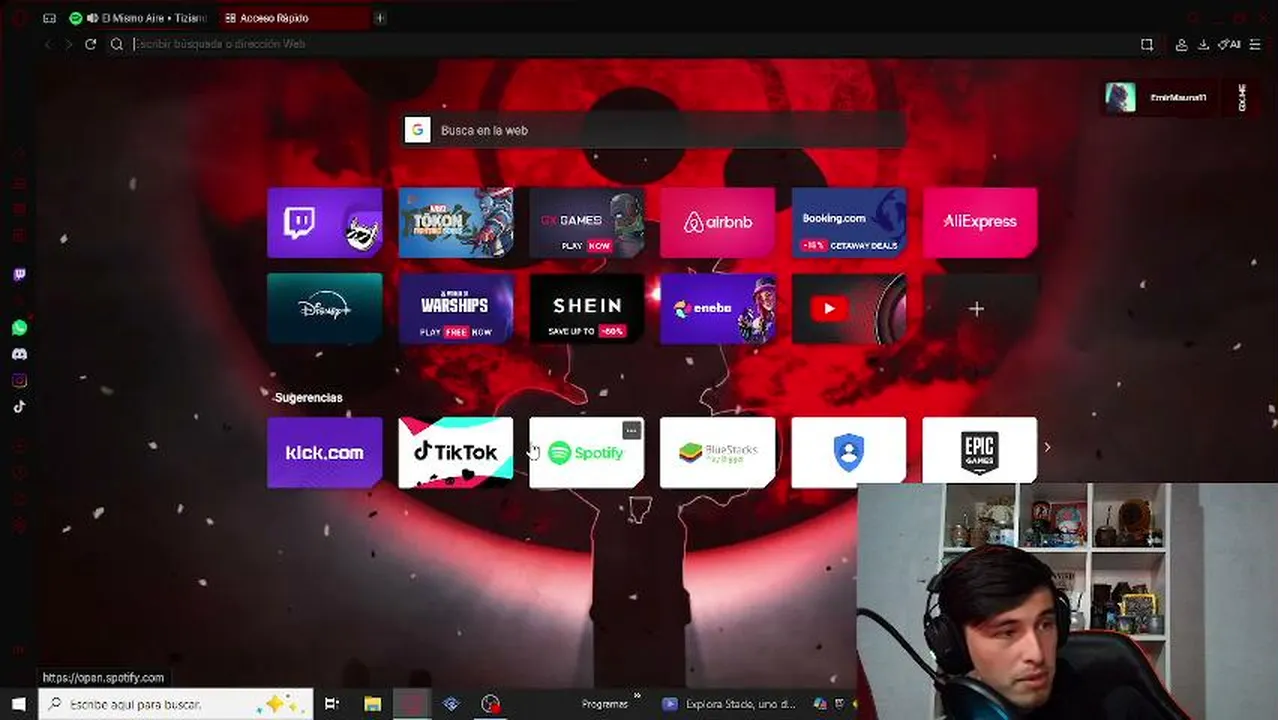Reload the current page
The image size is (1278, 720).
(x=90, y=44)
